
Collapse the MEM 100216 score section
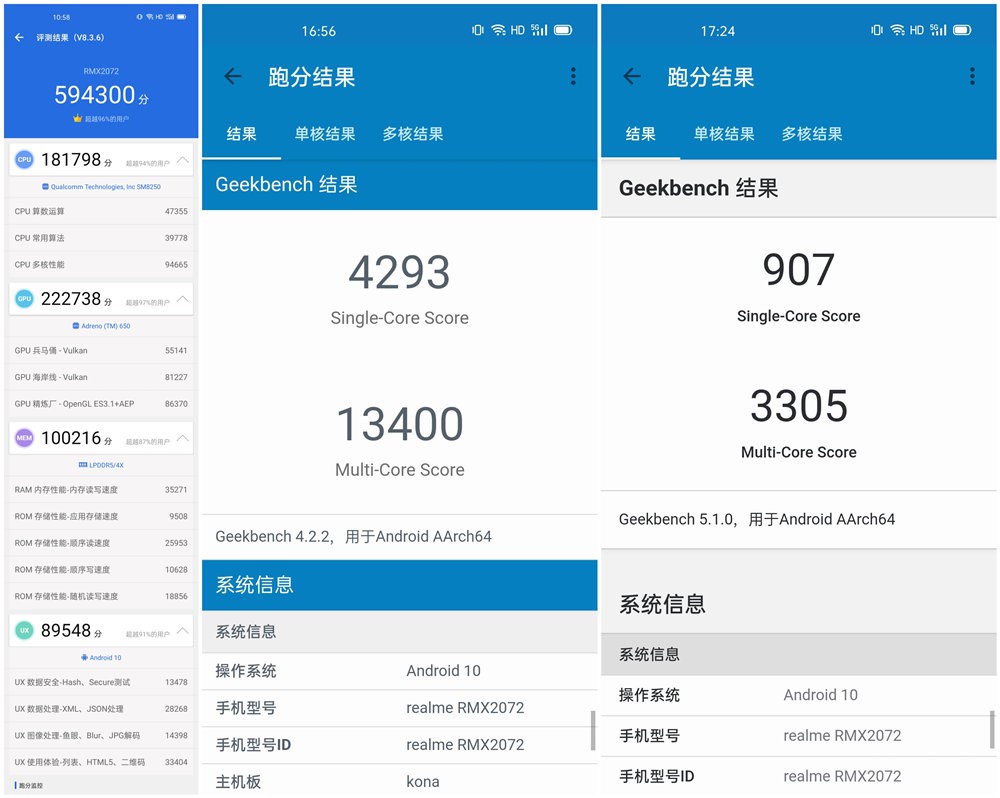click(182, 438)
